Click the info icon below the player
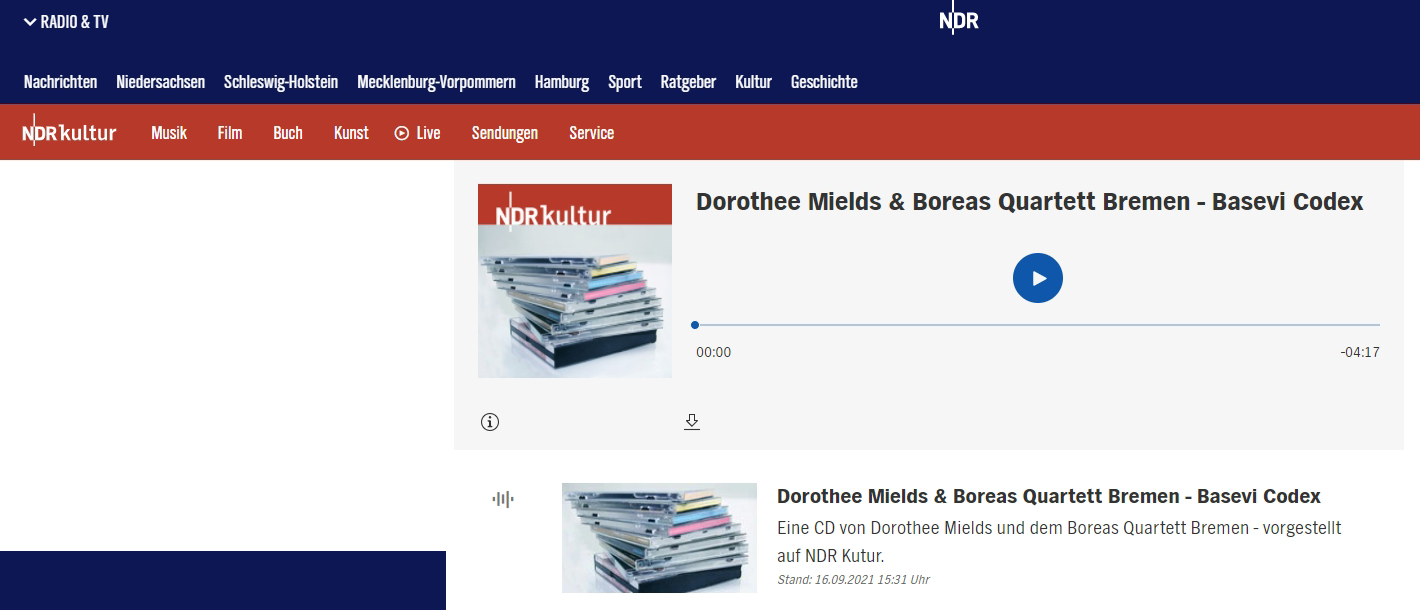 [x=490, y=422]
